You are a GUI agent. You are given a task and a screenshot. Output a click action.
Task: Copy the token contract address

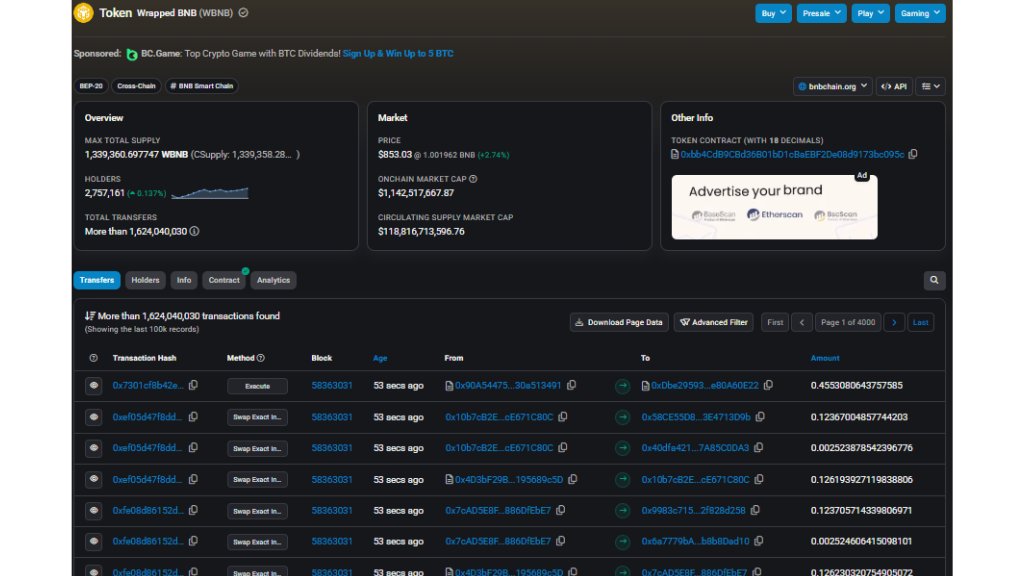(x=913, y=154)
